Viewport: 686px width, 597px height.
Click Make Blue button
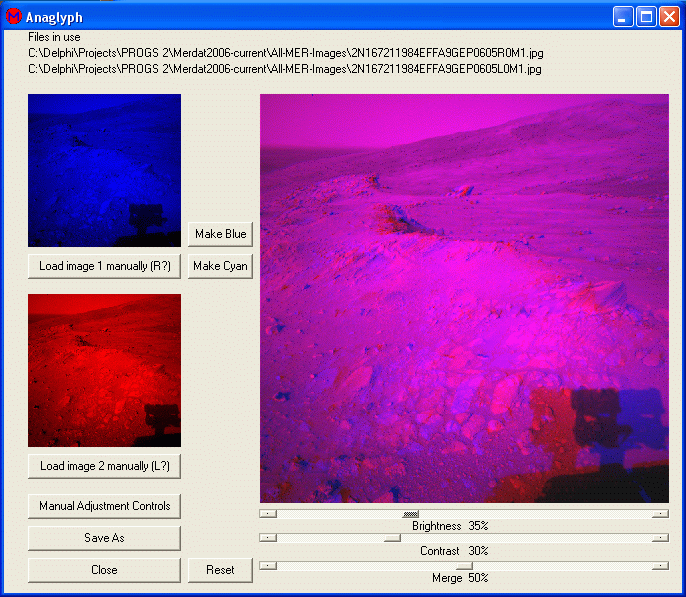(220, 234)
